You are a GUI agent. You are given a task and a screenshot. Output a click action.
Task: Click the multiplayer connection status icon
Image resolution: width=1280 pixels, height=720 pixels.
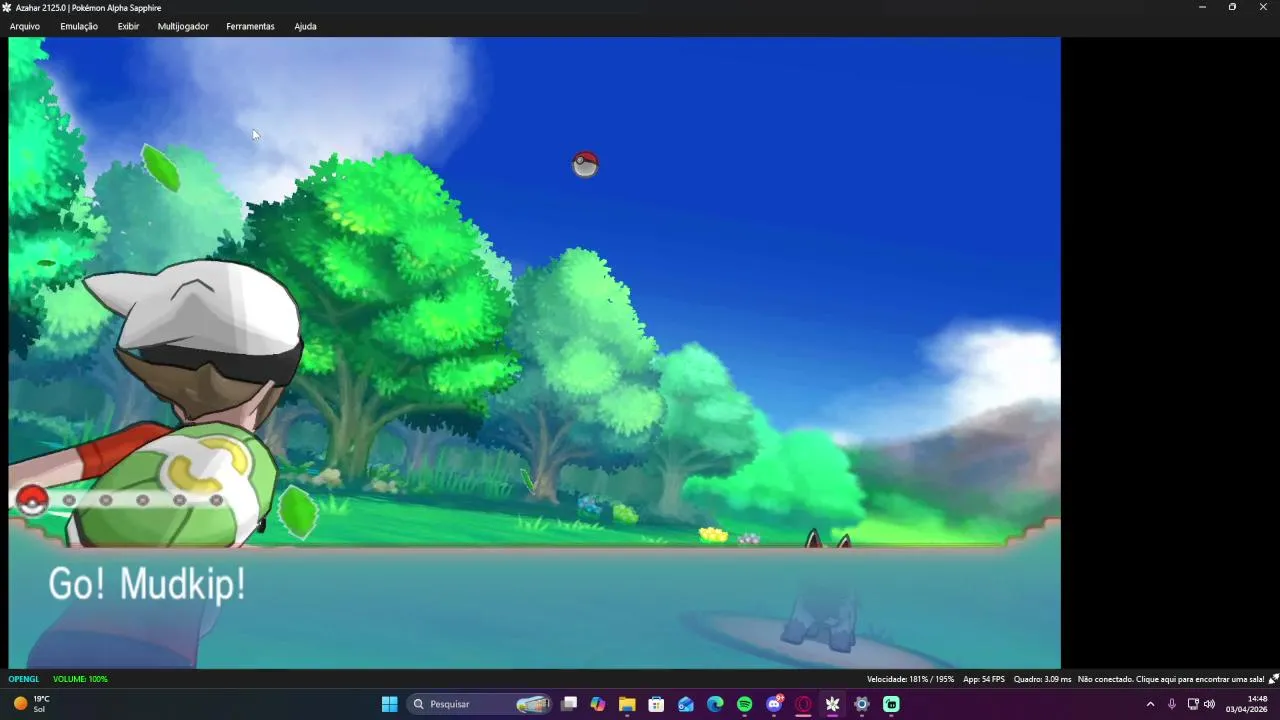1273,679
